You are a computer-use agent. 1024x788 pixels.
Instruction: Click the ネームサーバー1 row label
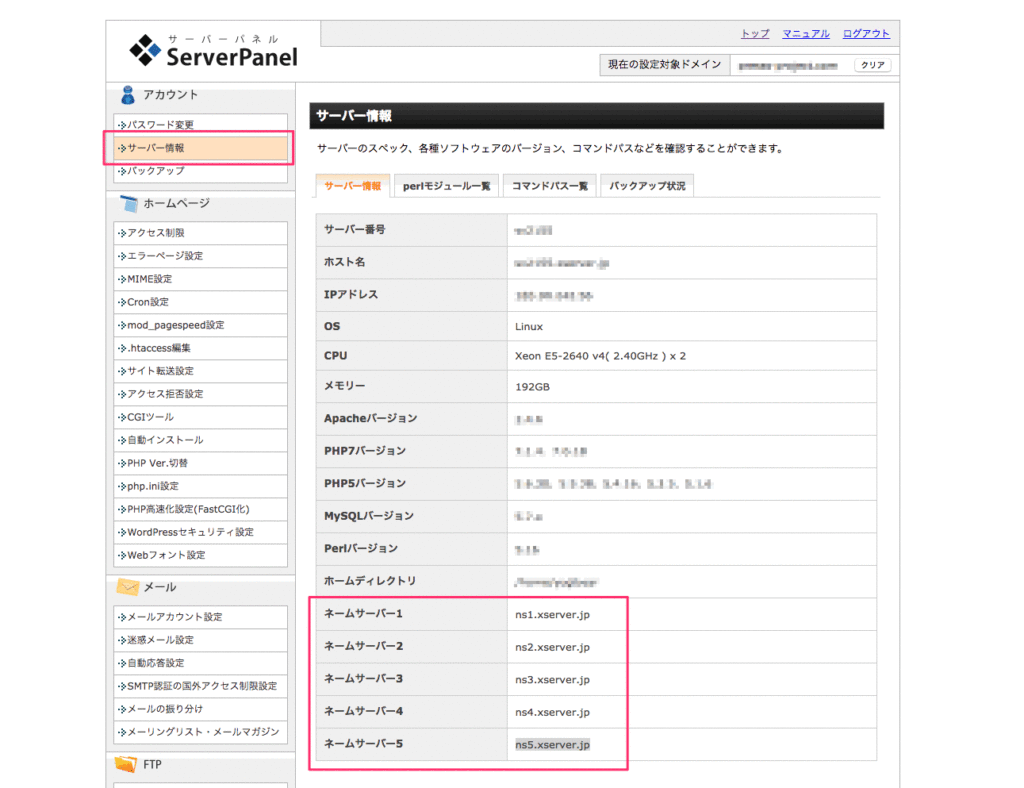click(x=363, y=614)
